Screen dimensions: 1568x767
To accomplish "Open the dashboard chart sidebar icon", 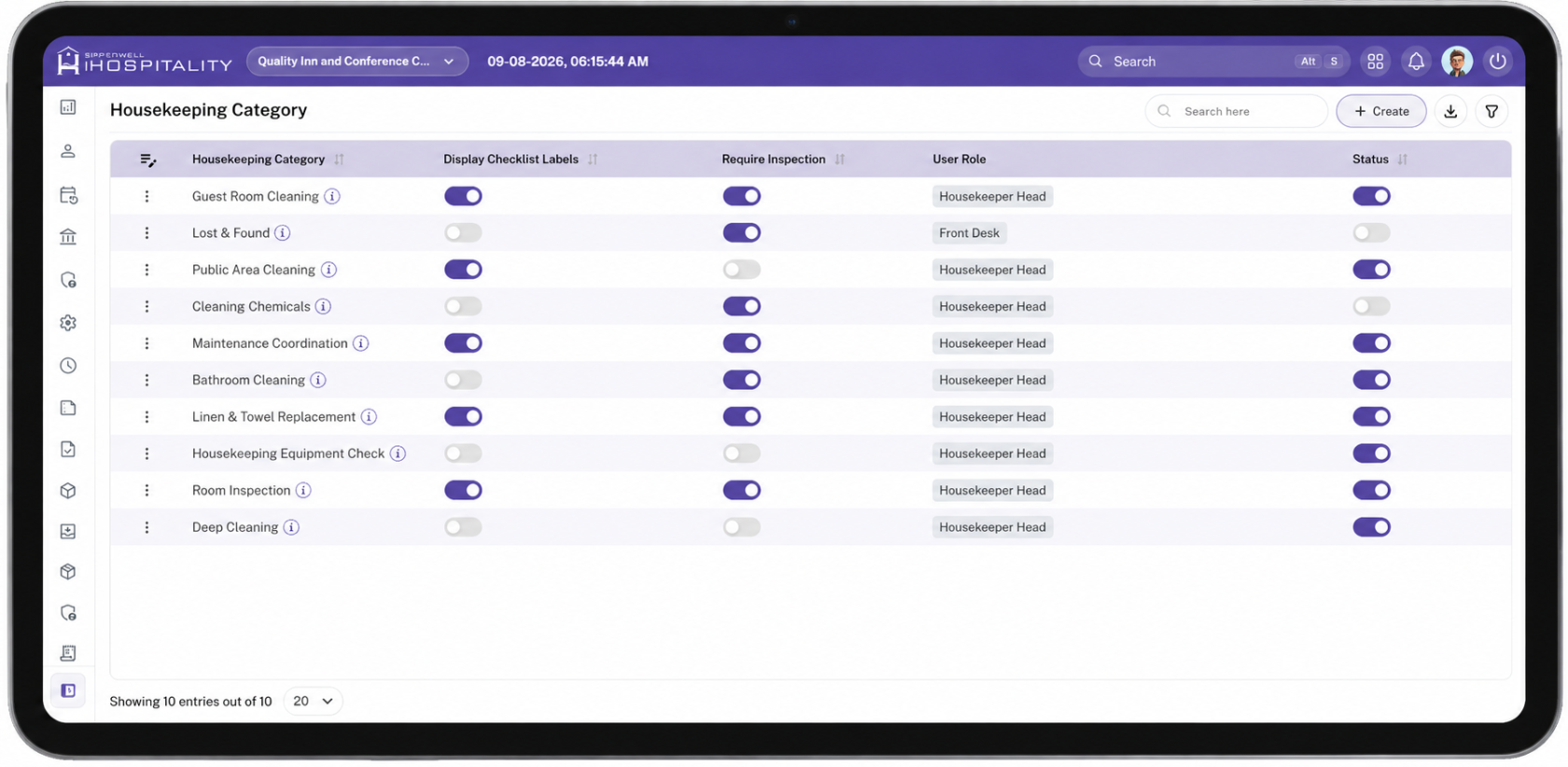I will tap(68, 107).
